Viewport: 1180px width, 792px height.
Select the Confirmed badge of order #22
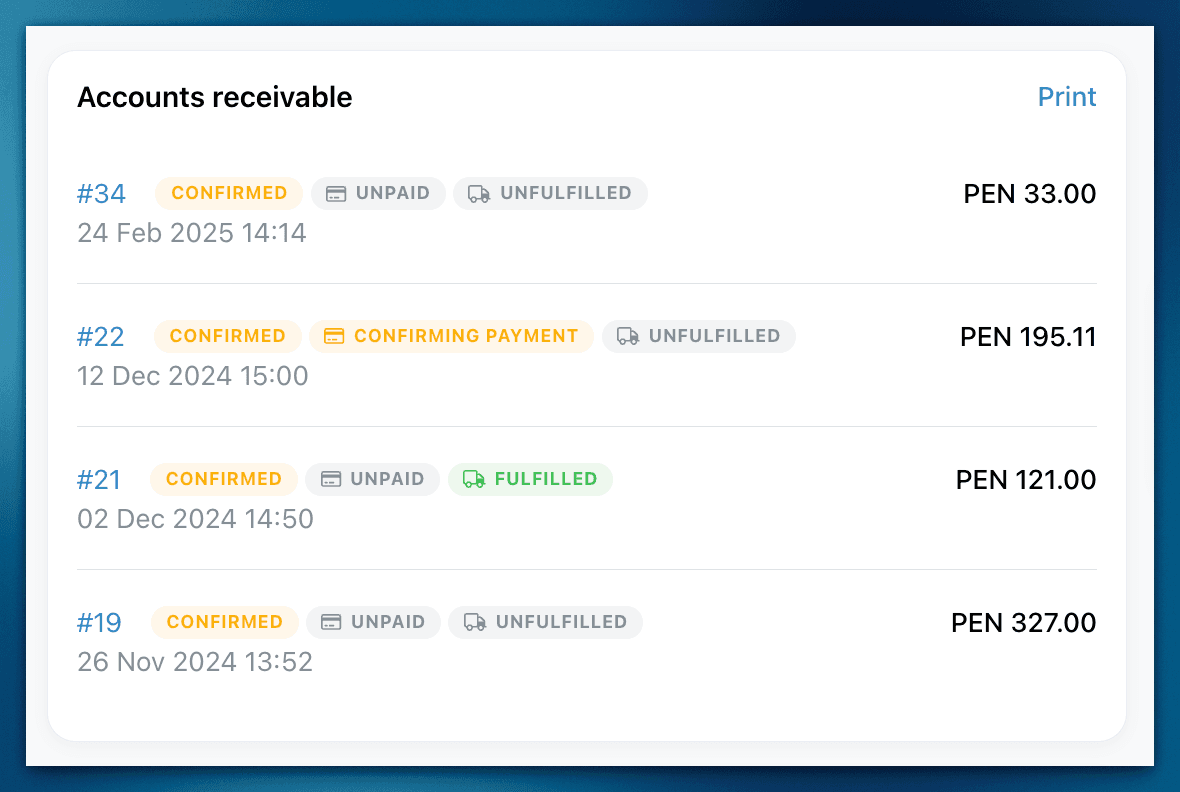pyautogui.click(x=227, y=336)
